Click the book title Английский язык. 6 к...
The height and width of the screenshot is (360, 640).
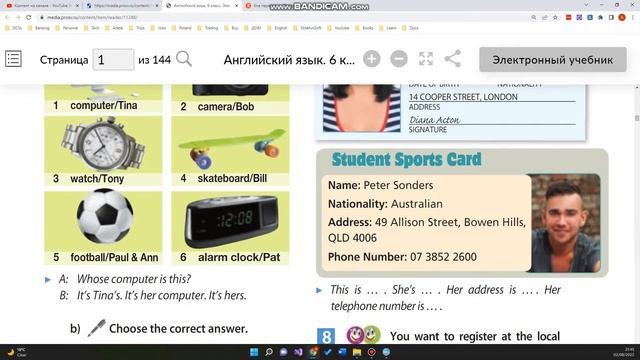[289, 60]
